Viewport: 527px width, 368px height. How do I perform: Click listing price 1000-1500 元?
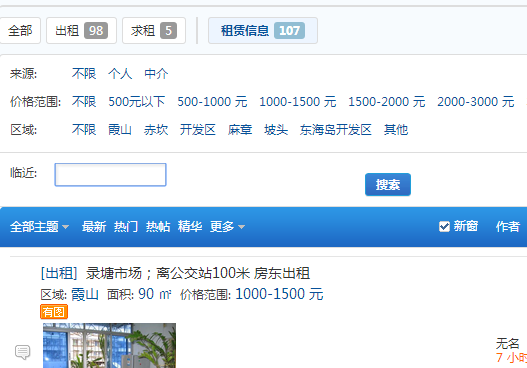[x=279, y=294]
